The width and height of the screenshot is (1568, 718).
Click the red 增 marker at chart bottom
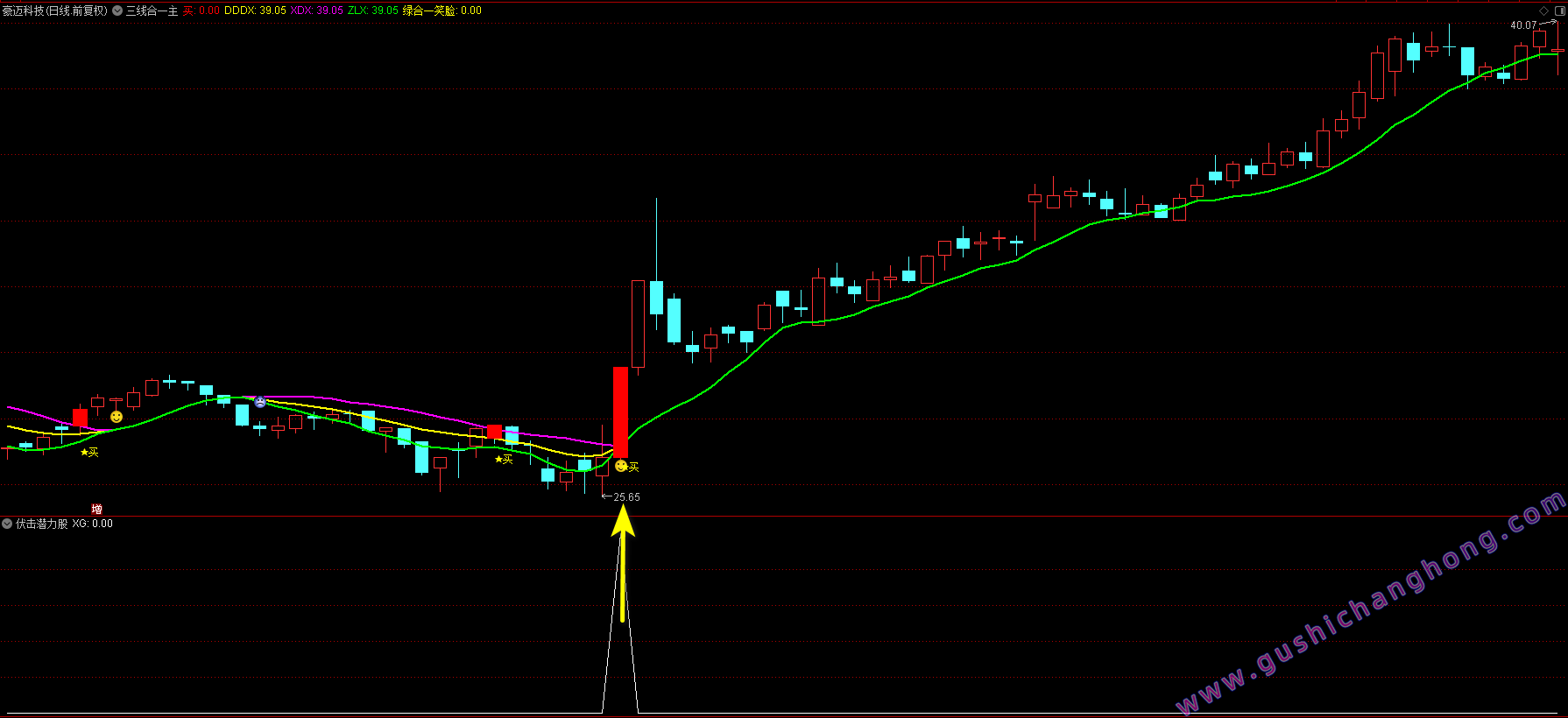[96, 509]
